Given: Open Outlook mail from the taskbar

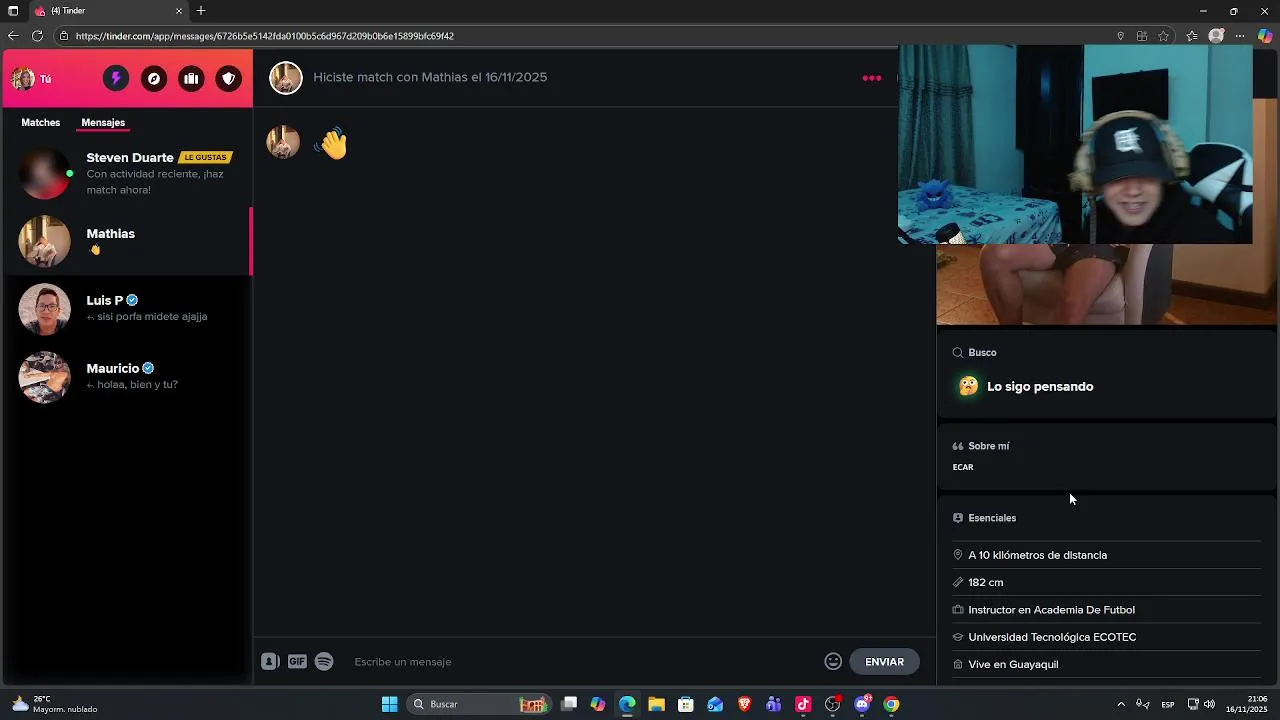Looking at the screenshot, I should [x=715, y=704].
